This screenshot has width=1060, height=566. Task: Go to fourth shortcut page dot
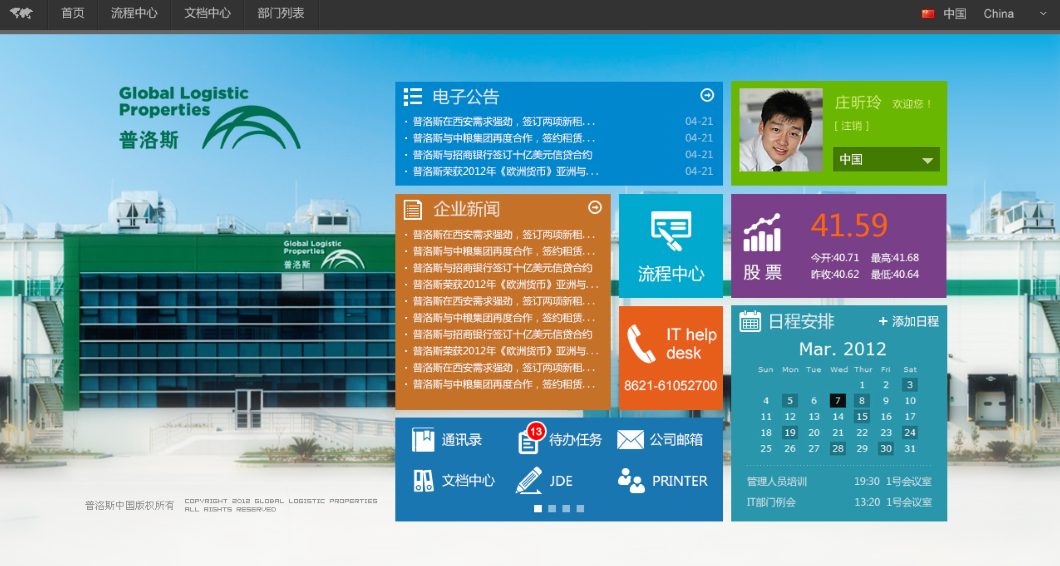(x=580, y=509)
